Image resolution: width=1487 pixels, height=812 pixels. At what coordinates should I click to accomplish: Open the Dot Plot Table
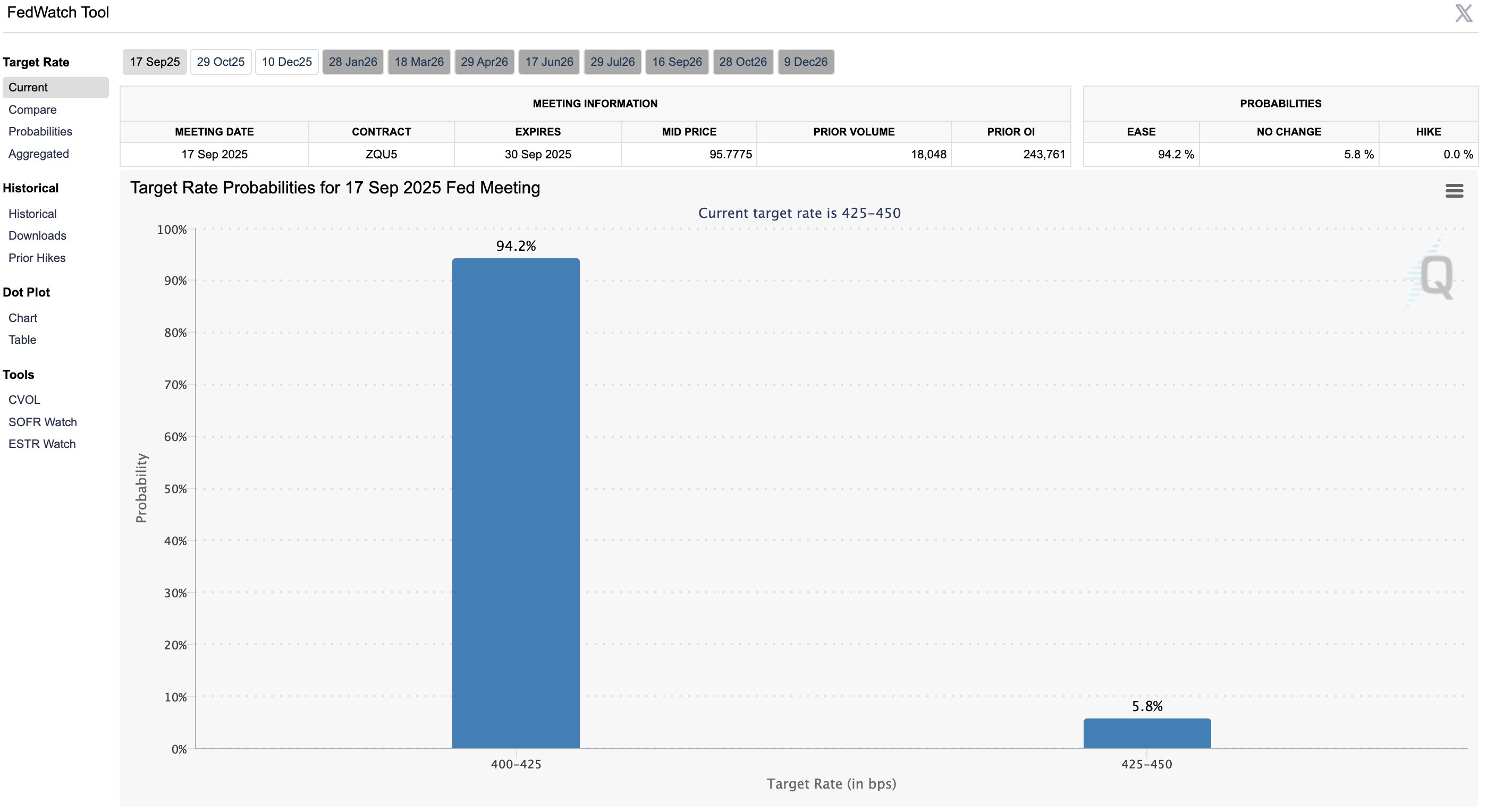[22, 340]
